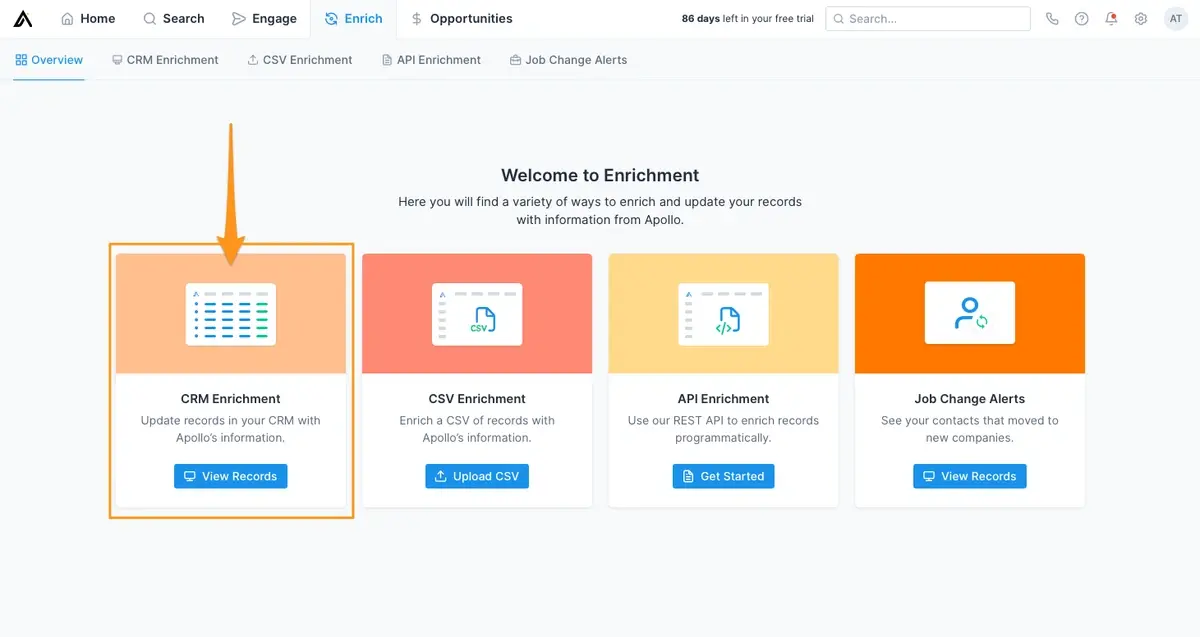Screen dimensions: 1200x637
Task: Open the notifications bell icon
Action: 1111,19
